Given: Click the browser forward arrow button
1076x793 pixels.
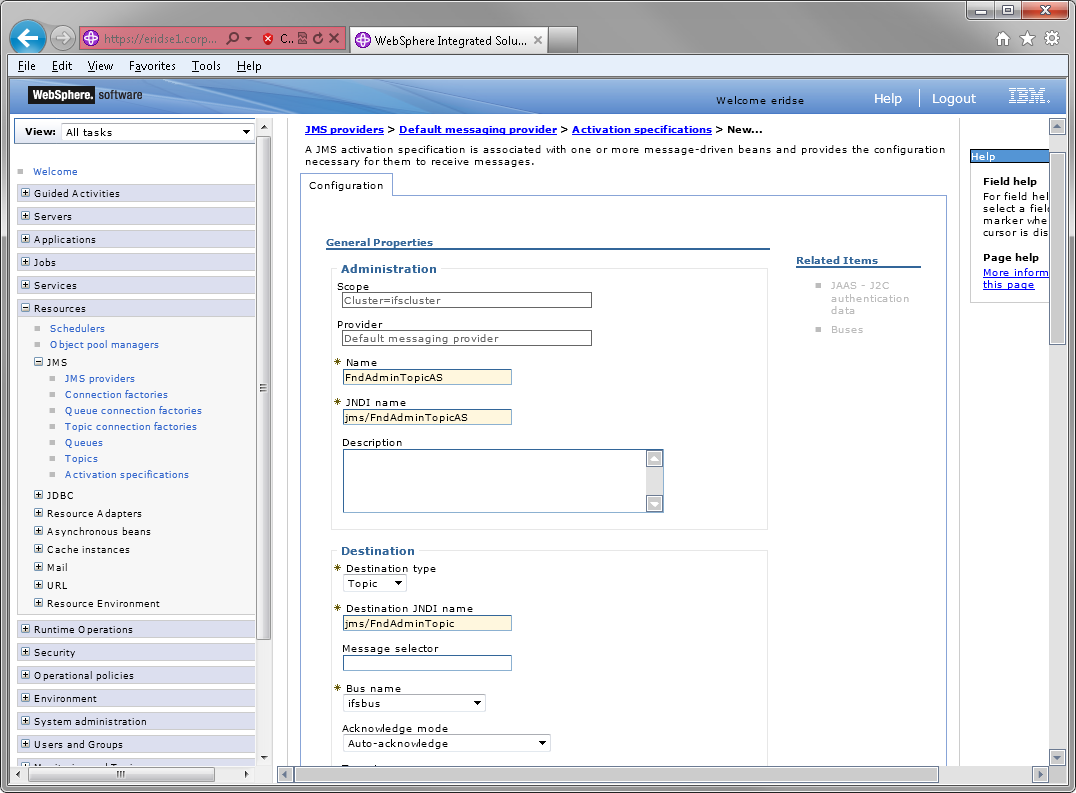Looking at the screenshot, I should (62, 38).
